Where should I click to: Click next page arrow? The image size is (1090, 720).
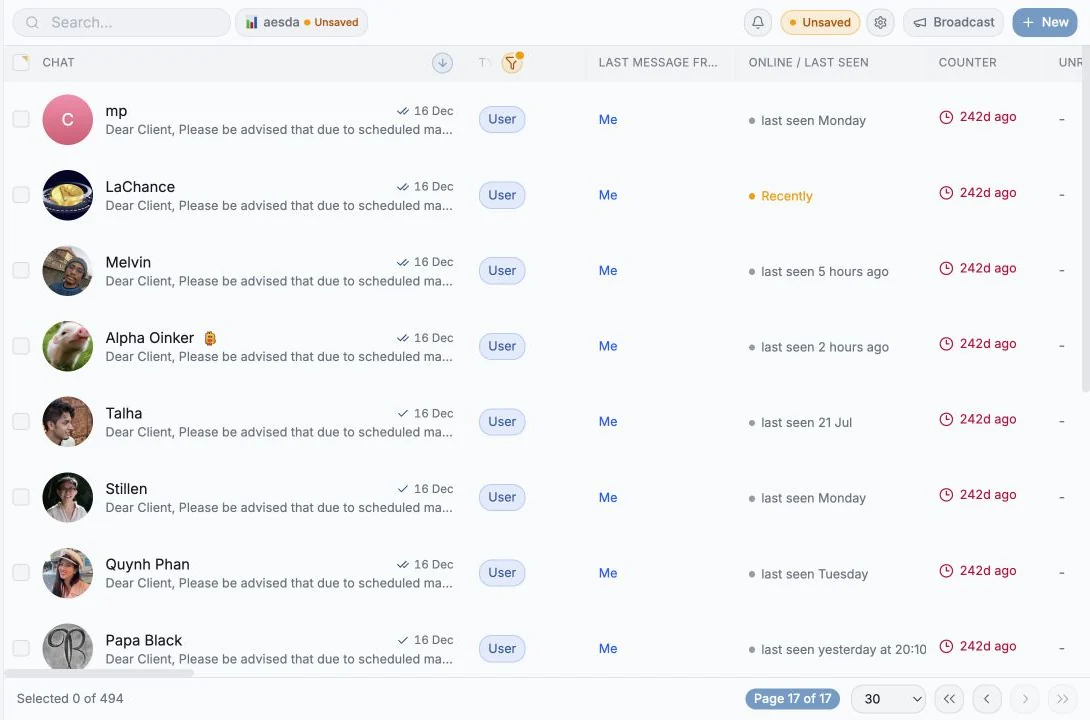click(x=1025, y=699)
